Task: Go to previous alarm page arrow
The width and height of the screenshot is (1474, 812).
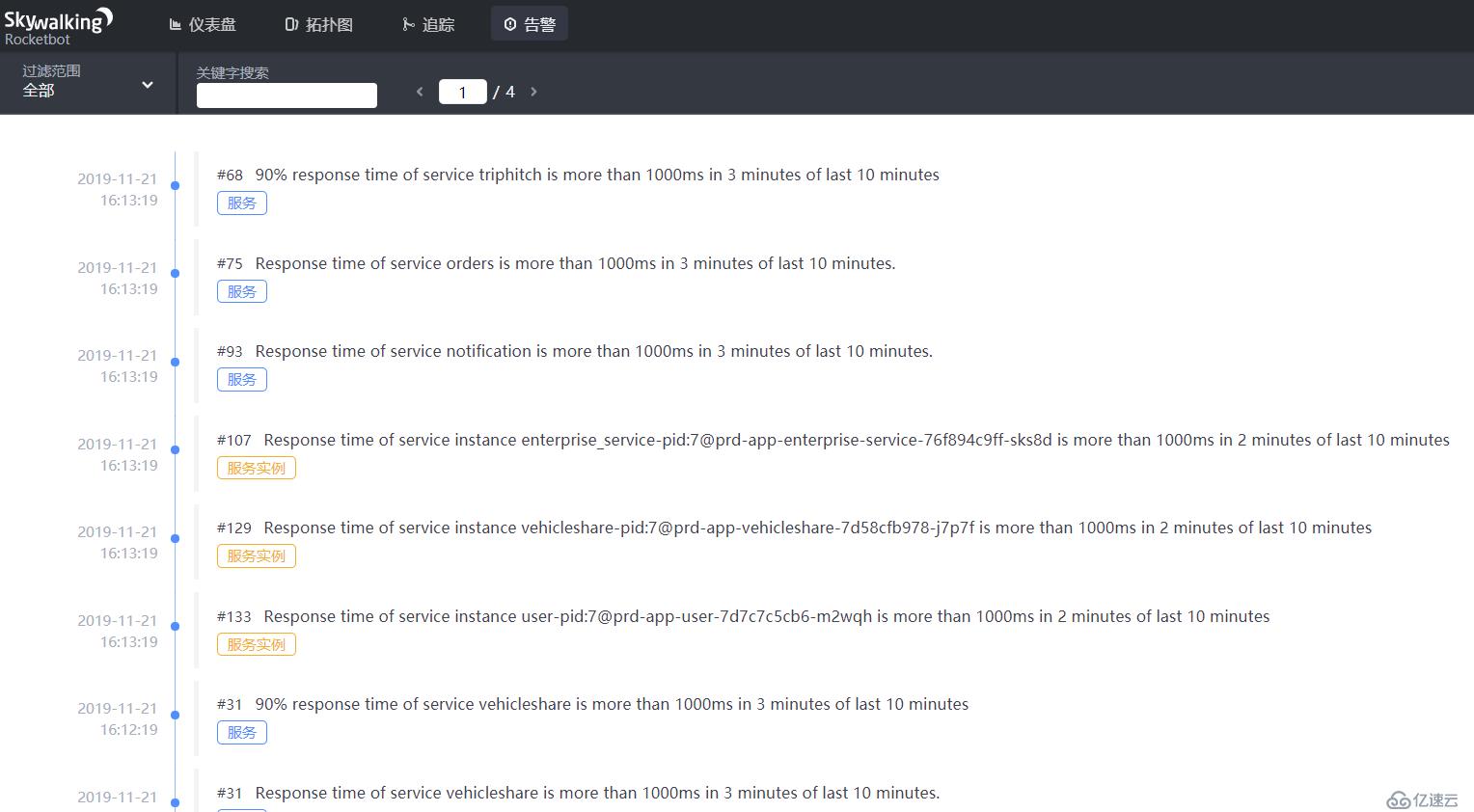Action: 420,92
